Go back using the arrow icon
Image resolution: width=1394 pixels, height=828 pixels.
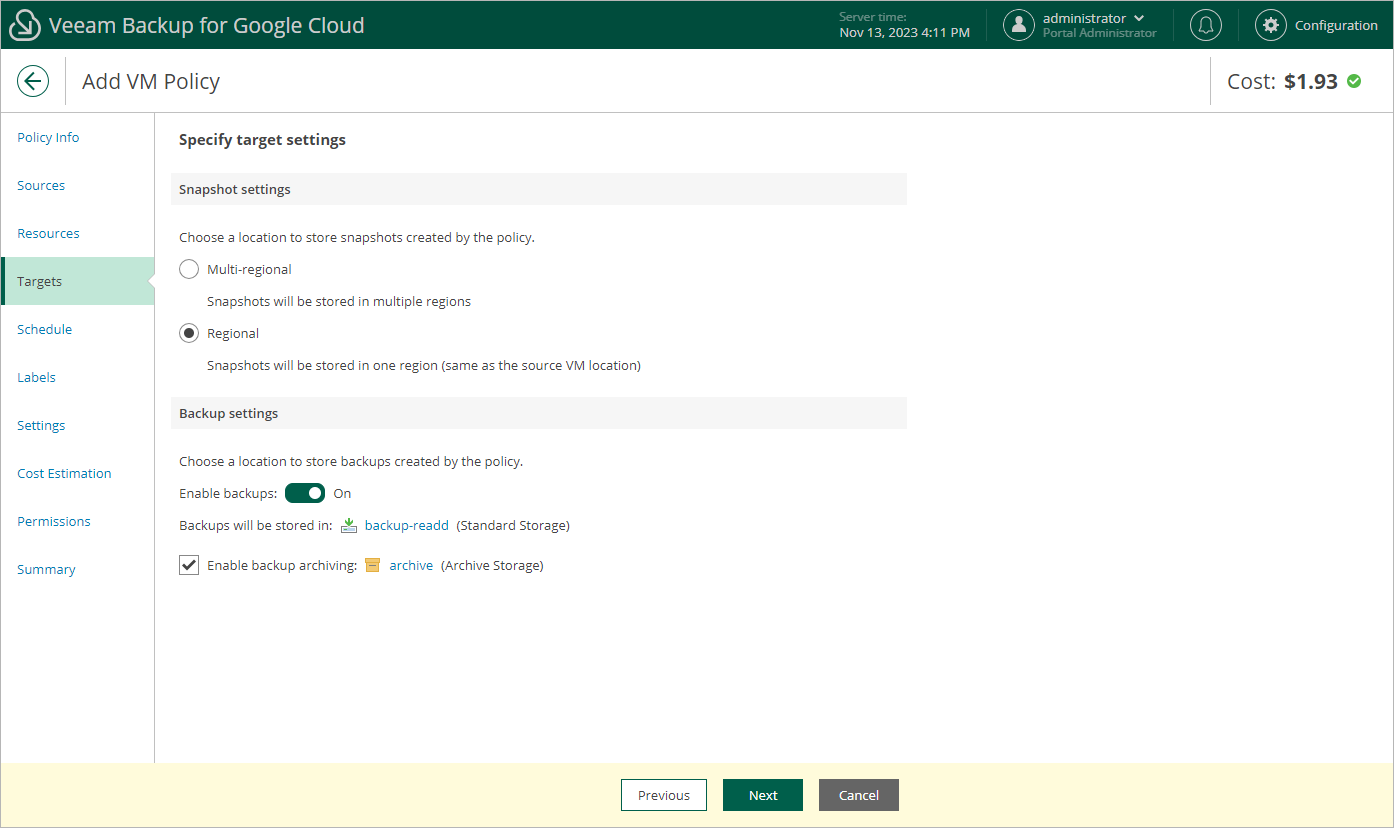tap(33, 81)
